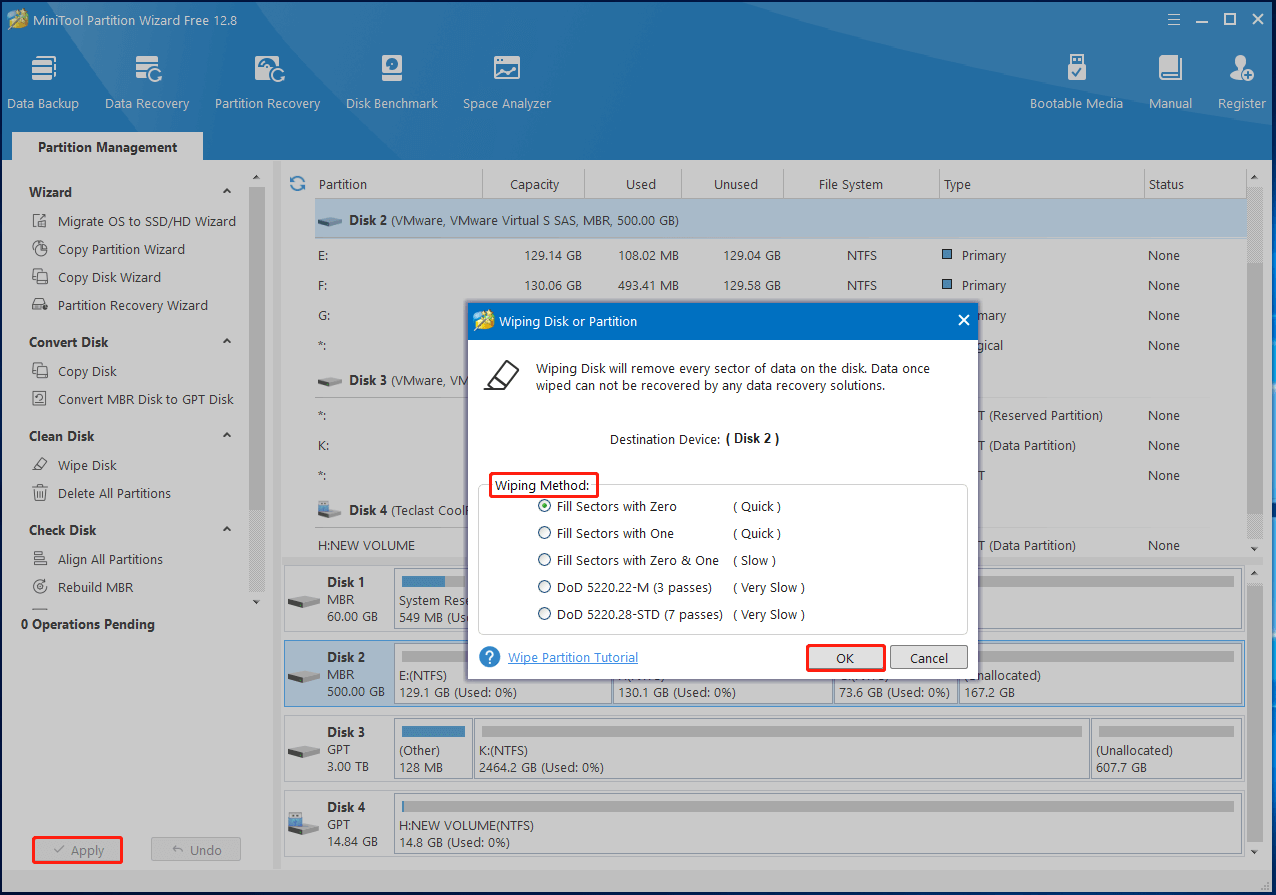Select Fill Sectors with One radio button

544,533
